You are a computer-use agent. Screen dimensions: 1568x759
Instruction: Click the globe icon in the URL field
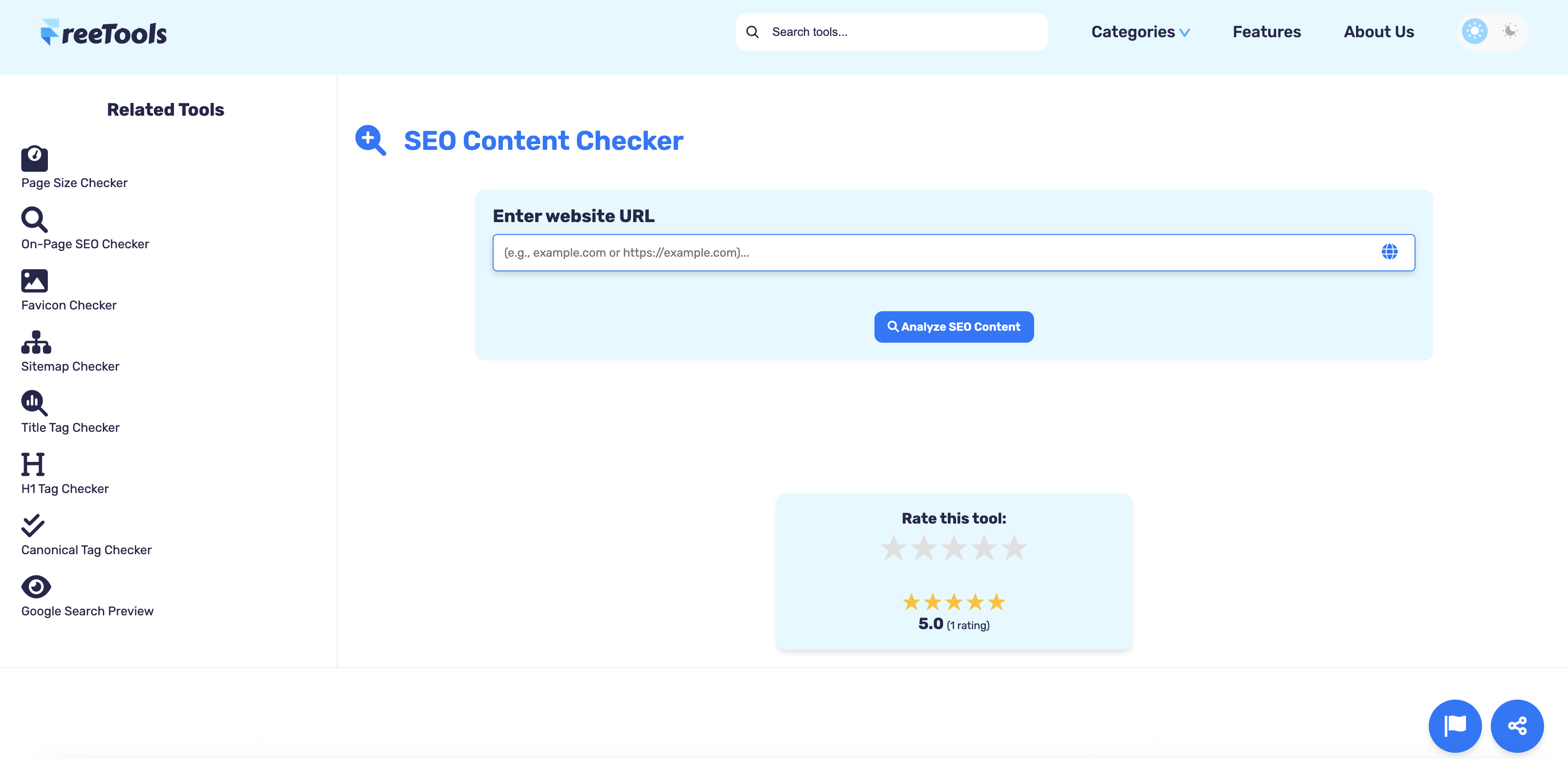[1390, 252]
